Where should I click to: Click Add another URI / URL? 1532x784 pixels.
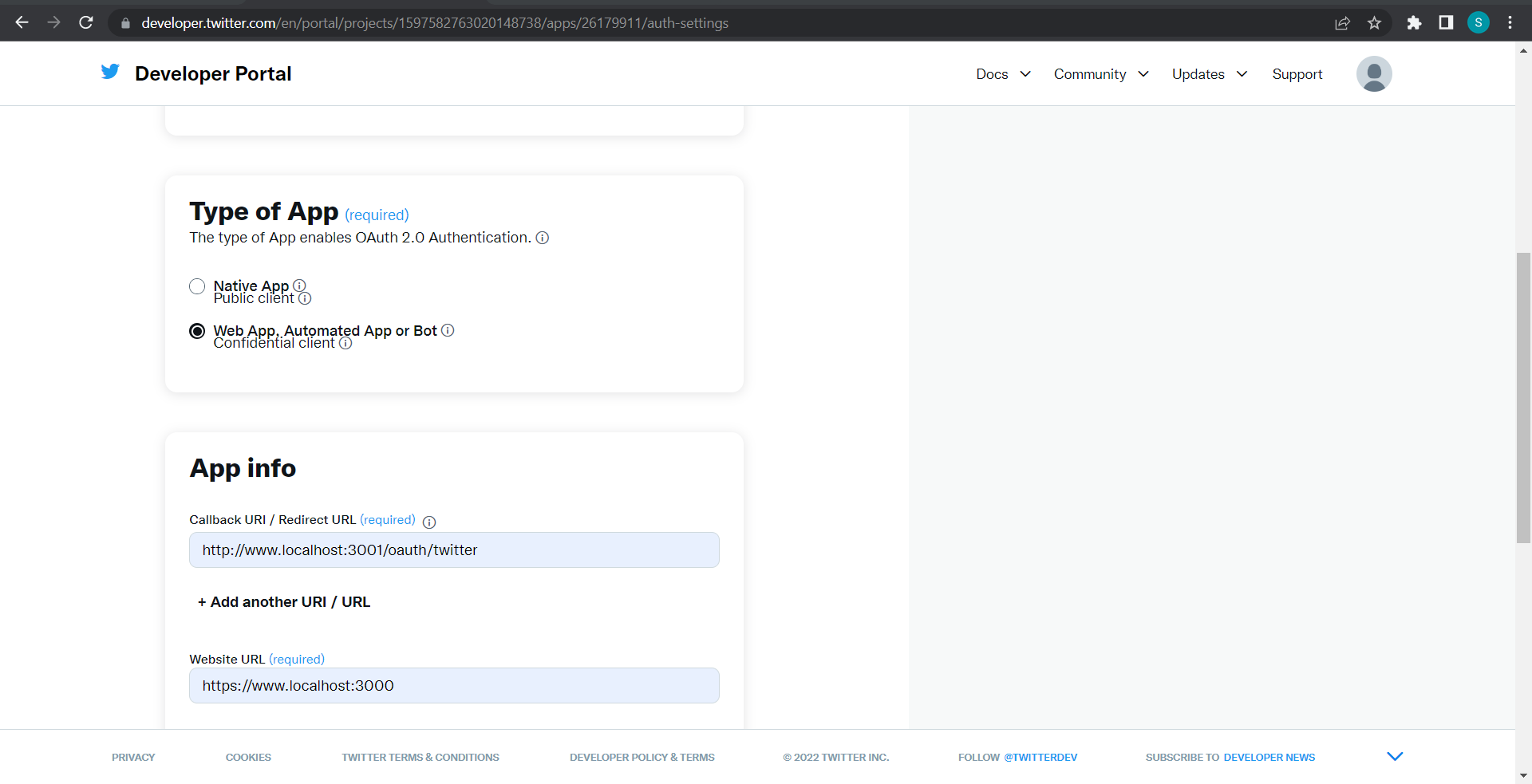pyautogui.click(x=284, y=602)
